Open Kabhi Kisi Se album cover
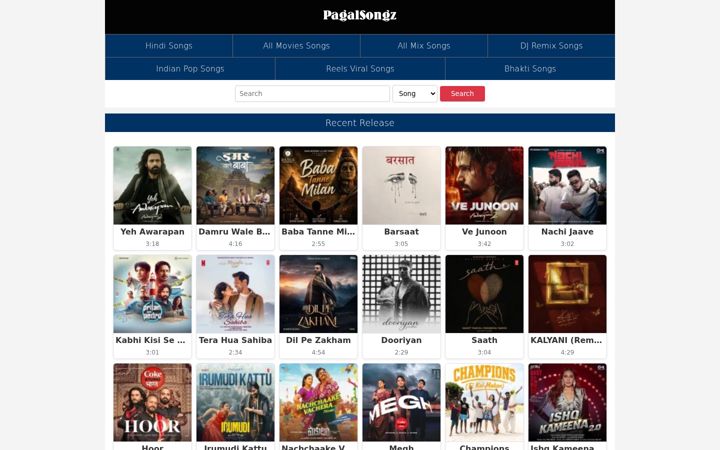 point(152,294)
